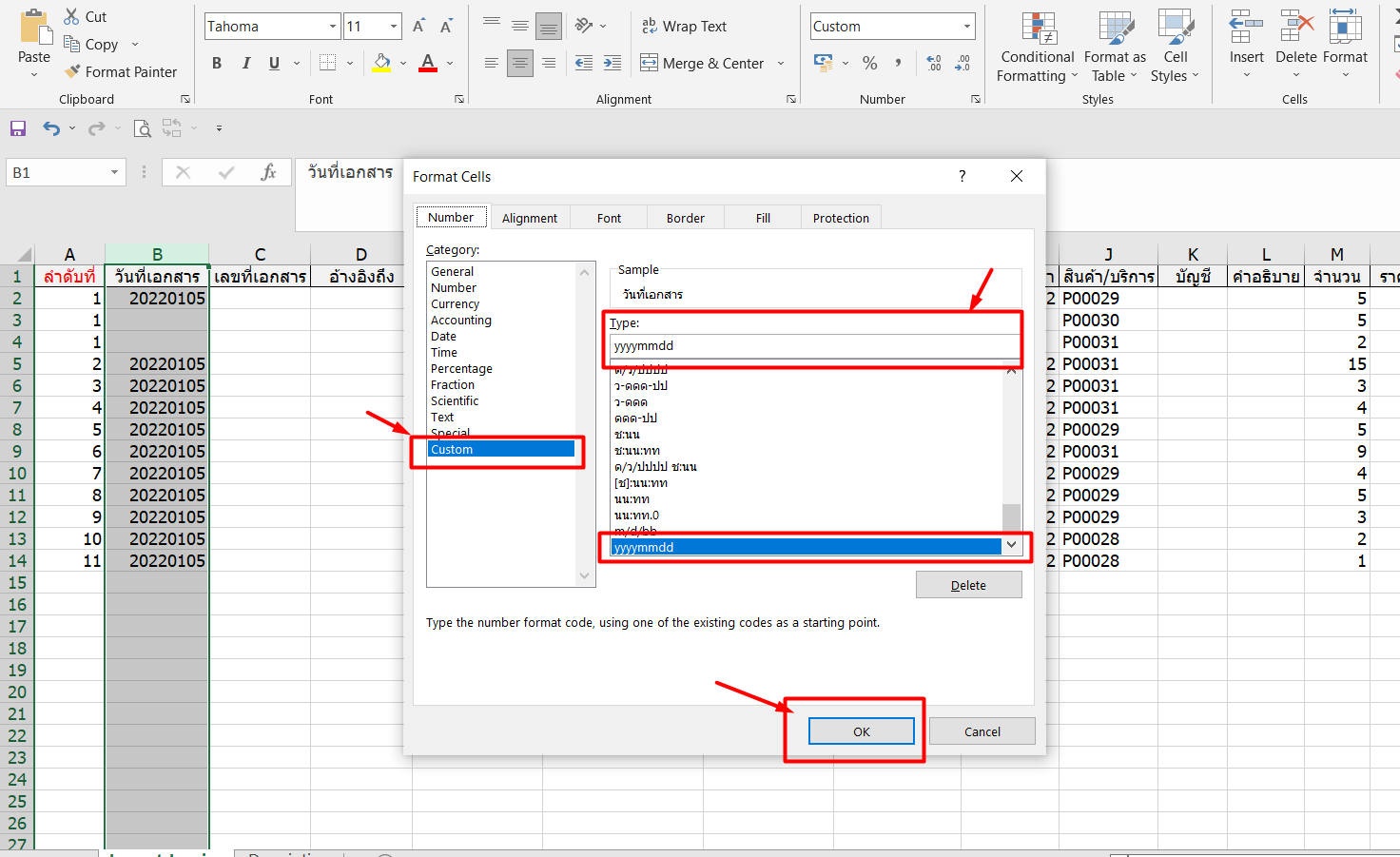
Task: Click the Copy icon in Clipboard group
Action: (x=71, y=44)
